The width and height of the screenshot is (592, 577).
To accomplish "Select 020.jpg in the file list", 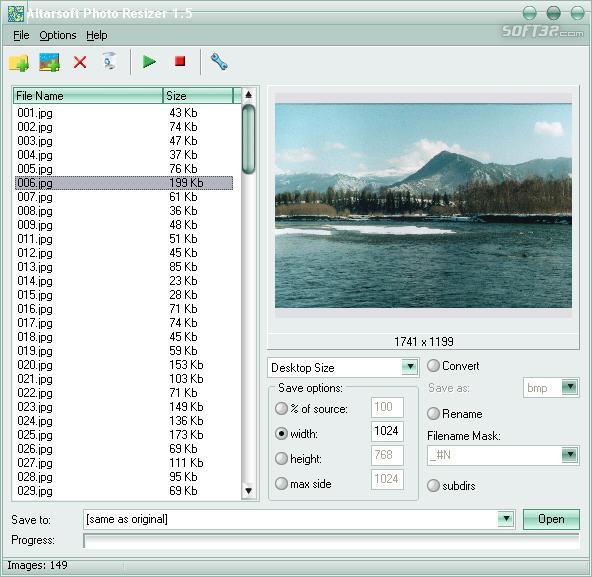I will click(x=35, y=365).
